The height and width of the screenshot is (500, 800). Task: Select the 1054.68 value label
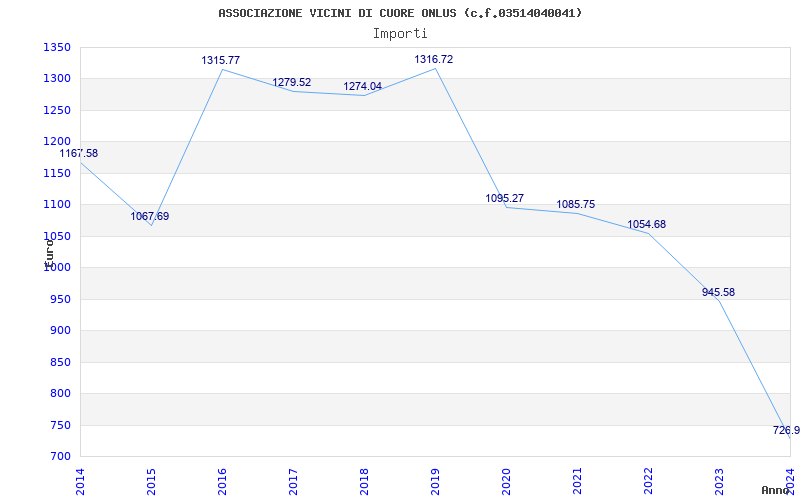(646, 224)
